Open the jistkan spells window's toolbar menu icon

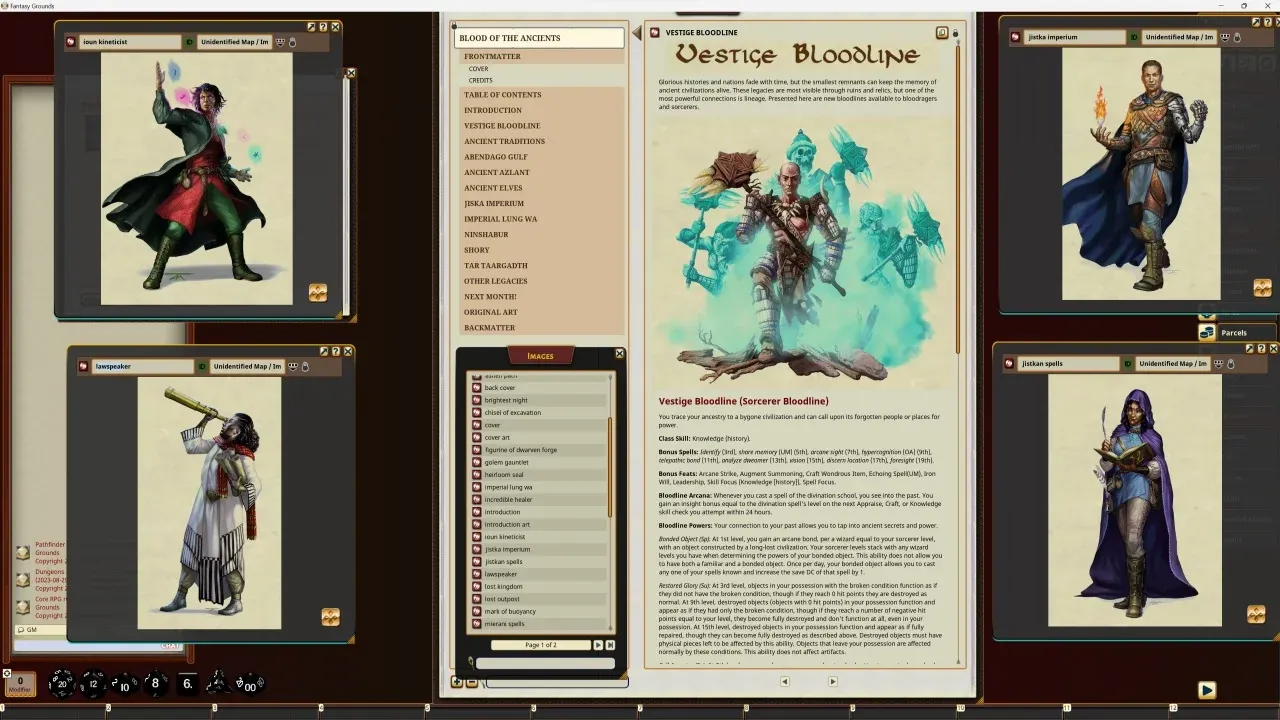coord(1219,364)
